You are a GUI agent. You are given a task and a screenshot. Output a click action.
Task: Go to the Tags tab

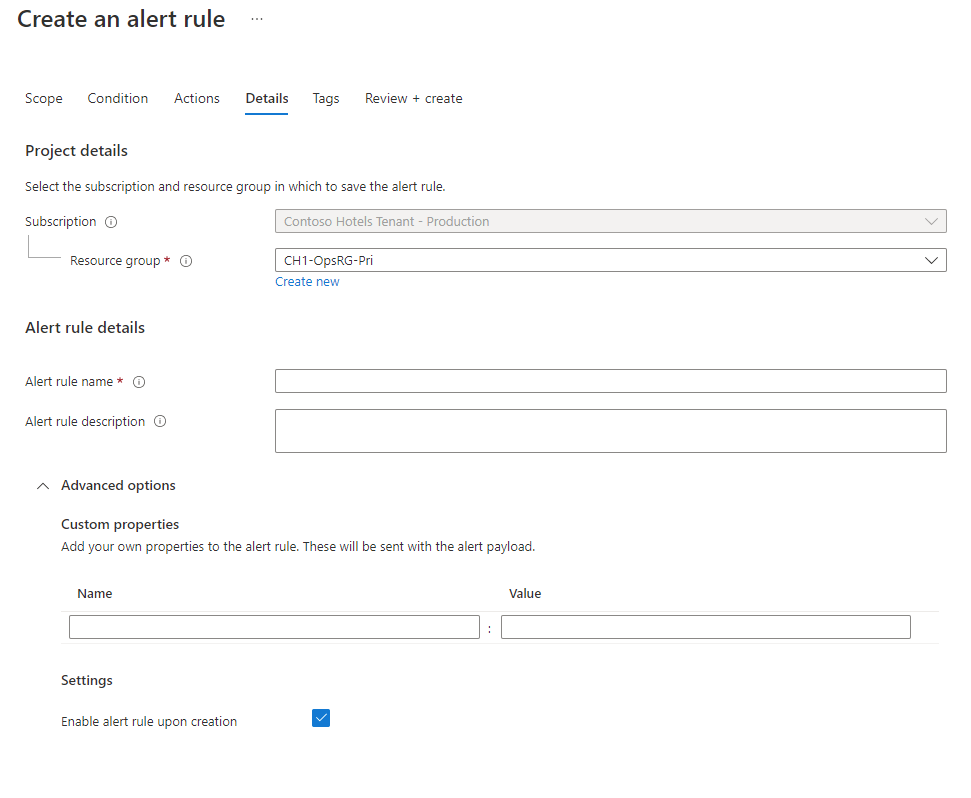[x=326, y=98]
